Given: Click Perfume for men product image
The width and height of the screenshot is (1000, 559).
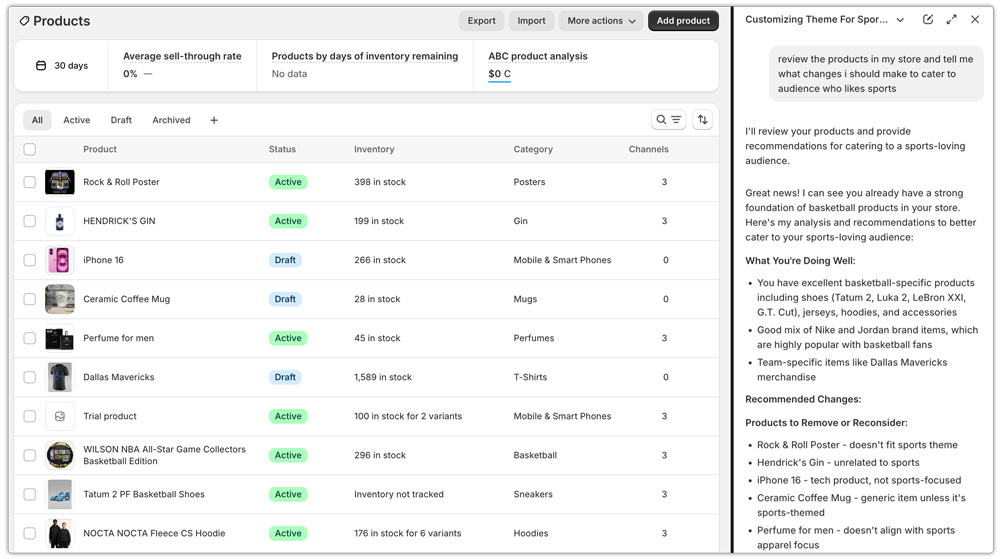Looking at the screenshot, I should coord(60,338).
